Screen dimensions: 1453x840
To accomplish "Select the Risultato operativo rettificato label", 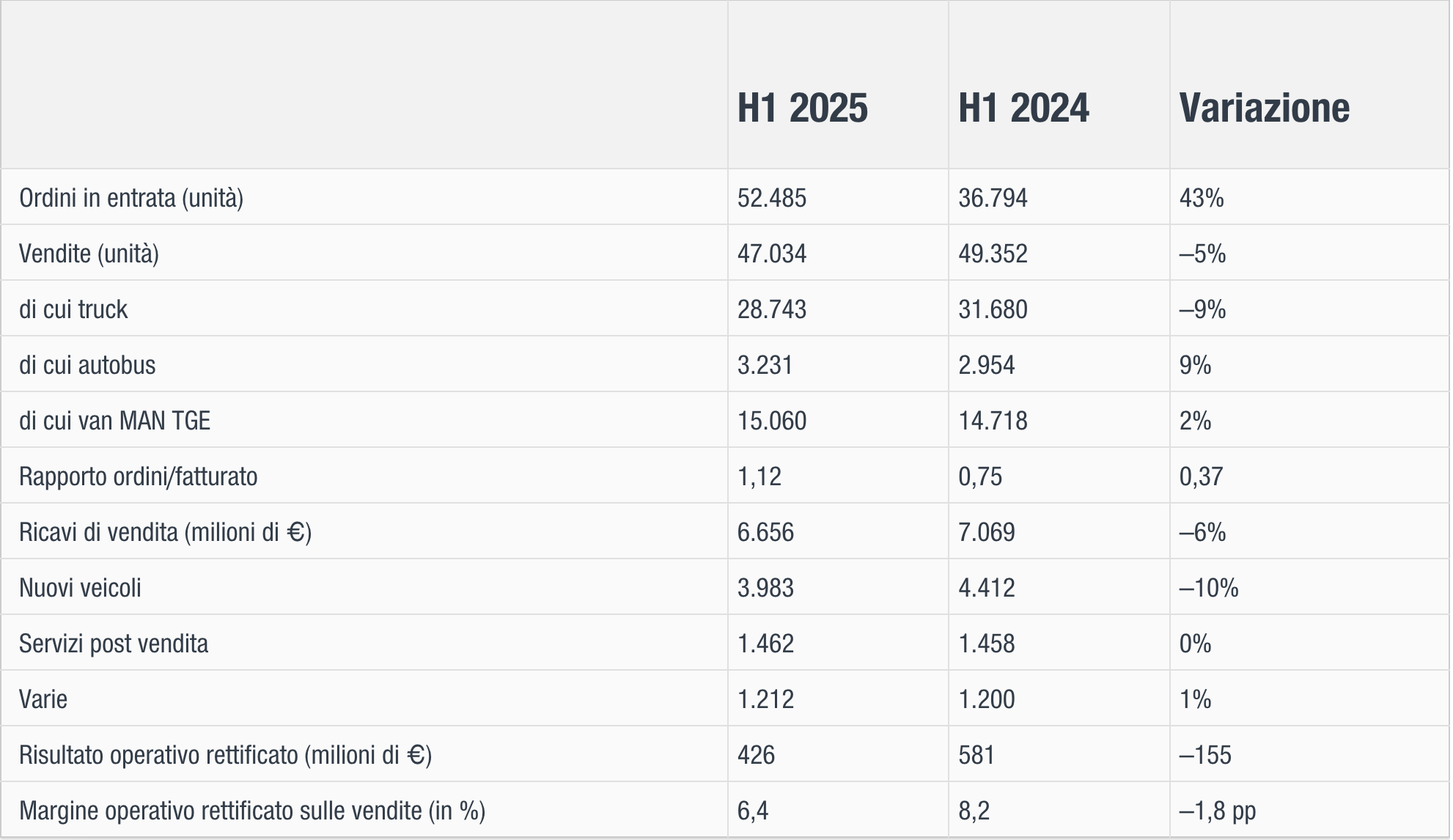I will (x=225, y=755).
